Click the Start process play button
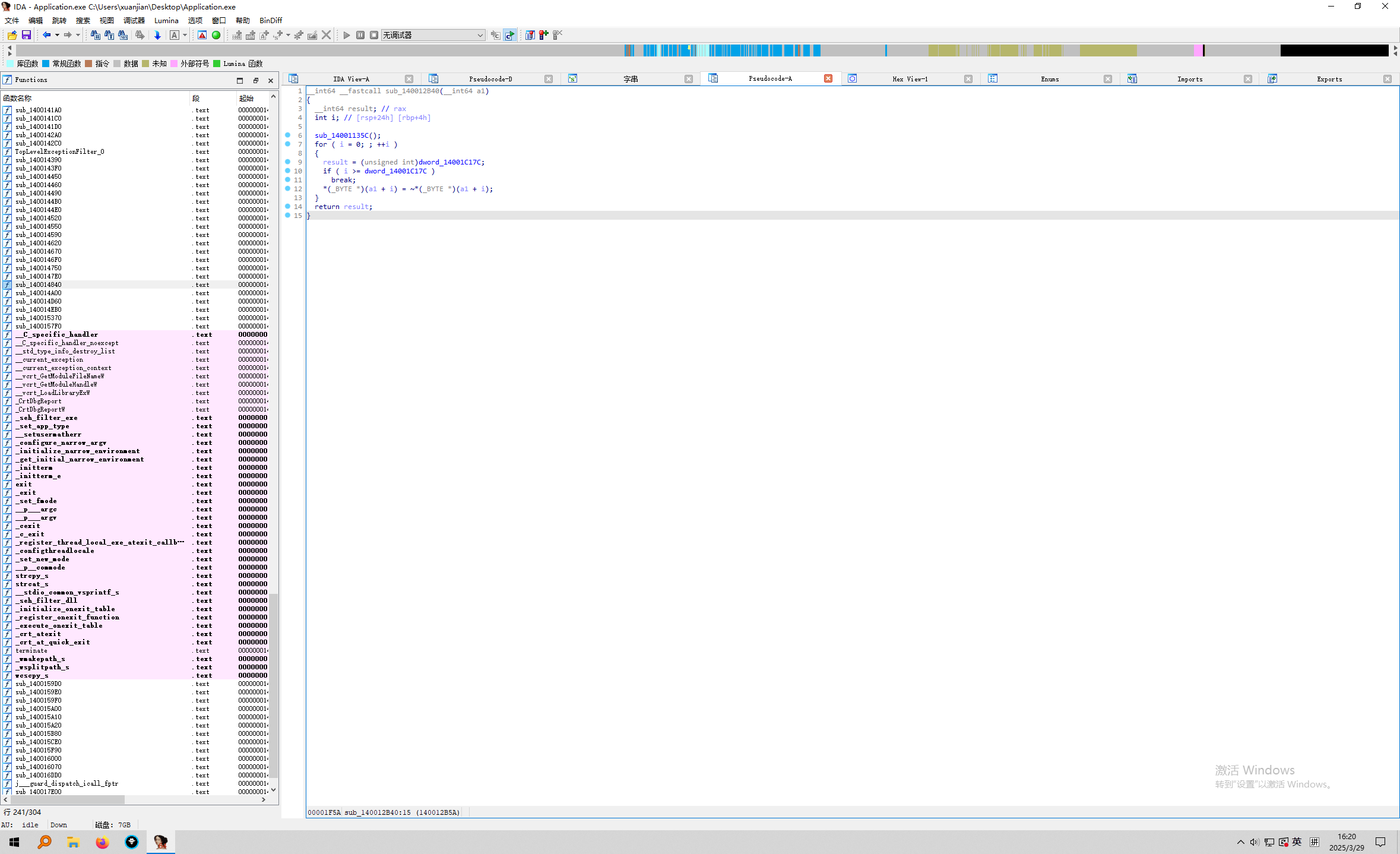This screenshot has height=854, width=1400. point(347,36)
